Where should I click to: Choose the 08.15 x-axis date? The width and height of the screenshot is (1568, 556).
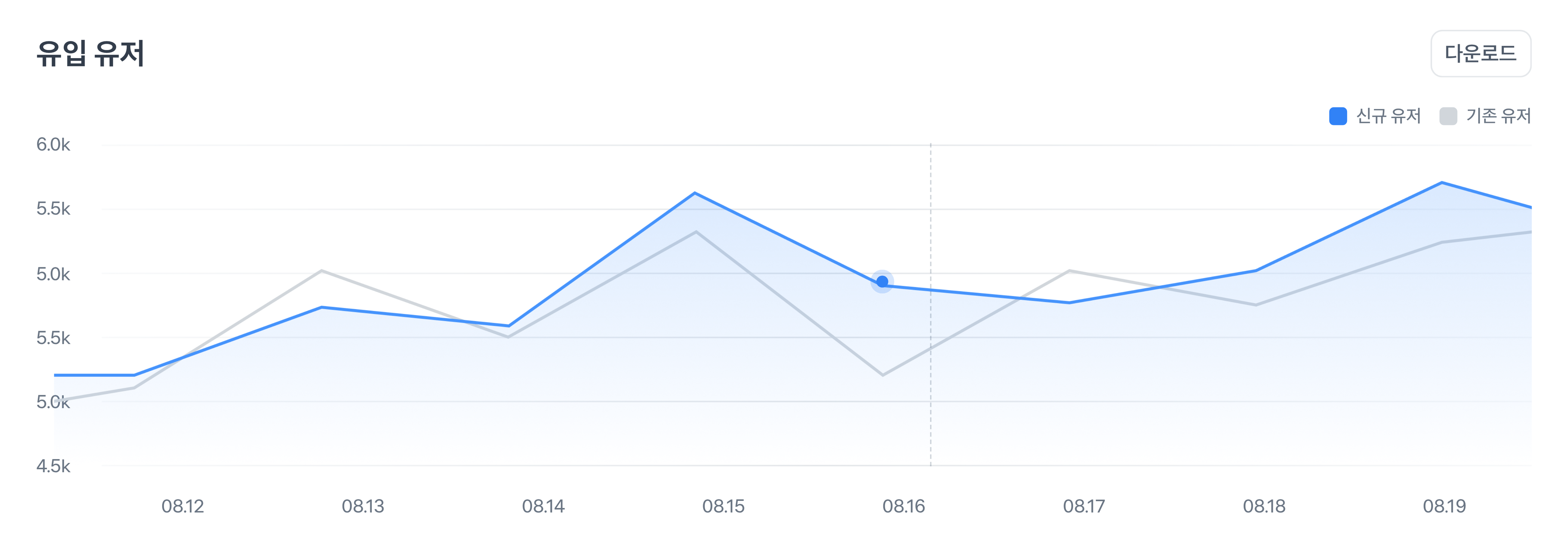tap(723, 506)
